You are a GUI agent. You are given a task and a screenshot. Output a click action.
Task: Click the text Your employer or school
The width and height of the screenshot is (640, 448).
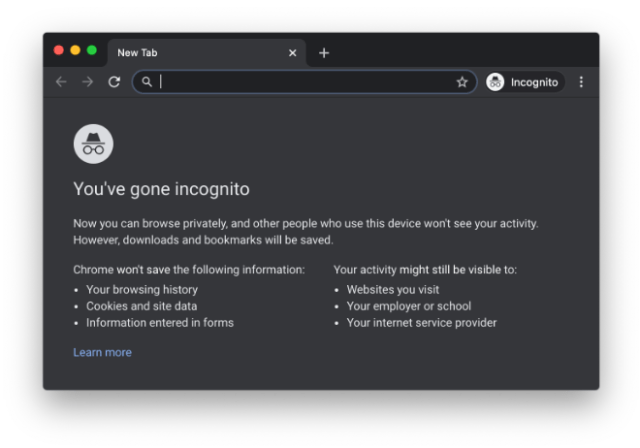(409, 306)
